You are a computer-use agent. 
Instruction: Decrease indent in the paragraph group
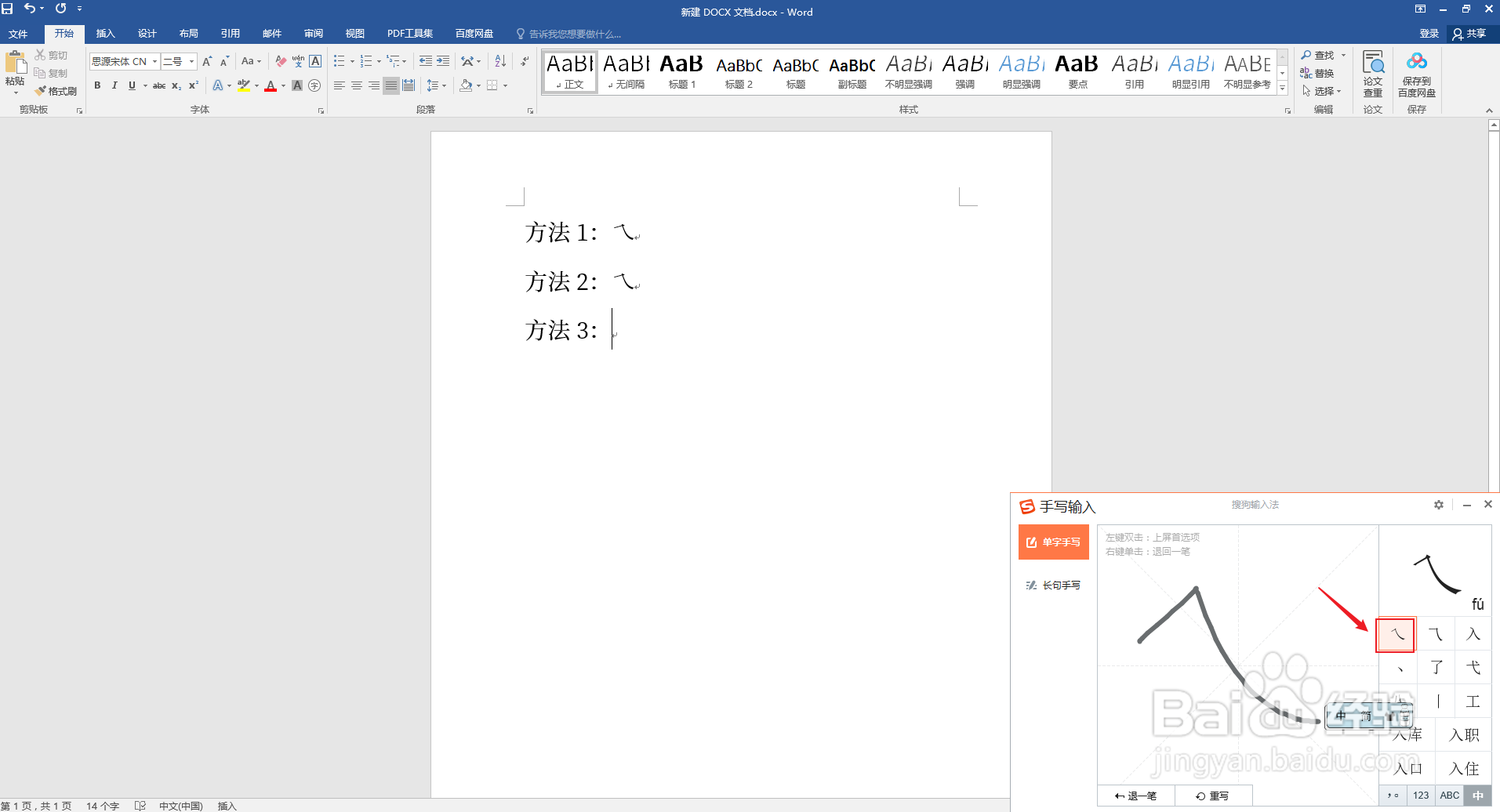425,61
